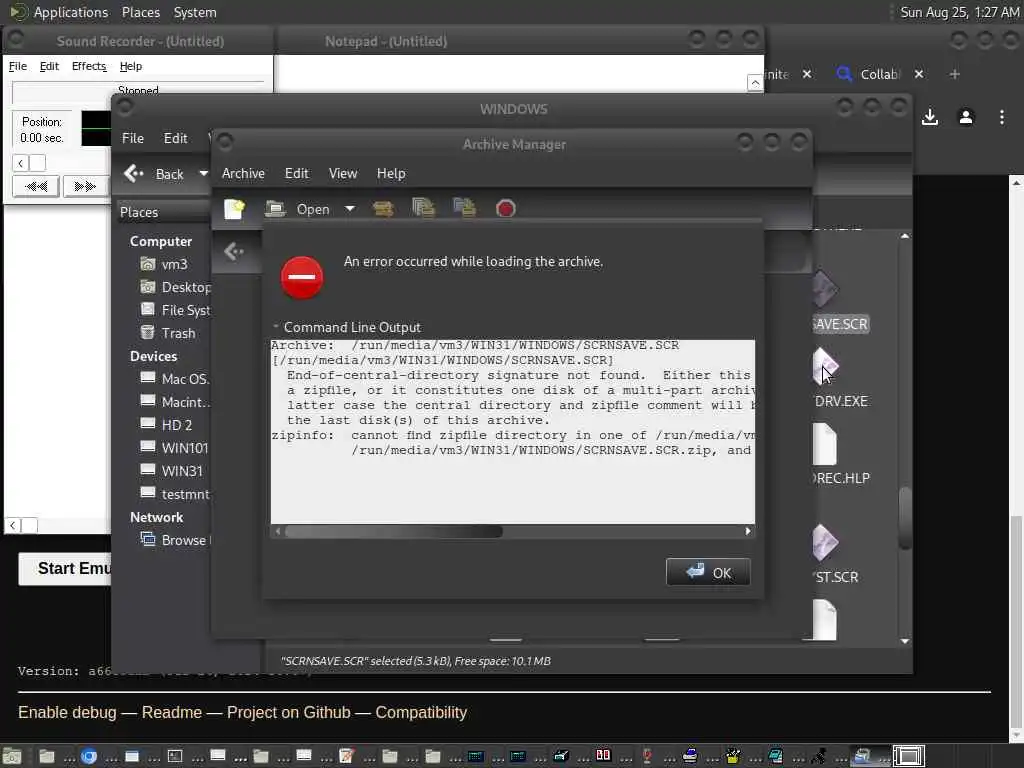Open the Edit menu in WINDOWS file manager

(175, 138)
